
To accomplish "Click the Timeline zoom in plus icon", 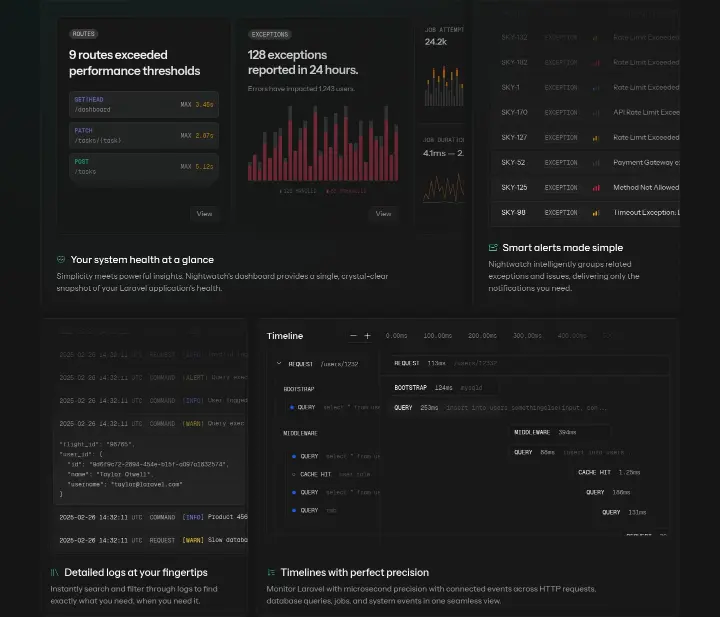I will [x=367, y=336].
